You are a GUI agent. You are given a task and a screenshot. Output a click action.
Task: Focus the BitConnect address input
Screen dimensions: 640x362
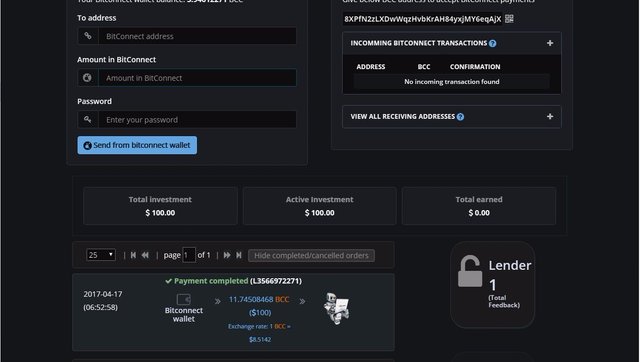[197, 36]
